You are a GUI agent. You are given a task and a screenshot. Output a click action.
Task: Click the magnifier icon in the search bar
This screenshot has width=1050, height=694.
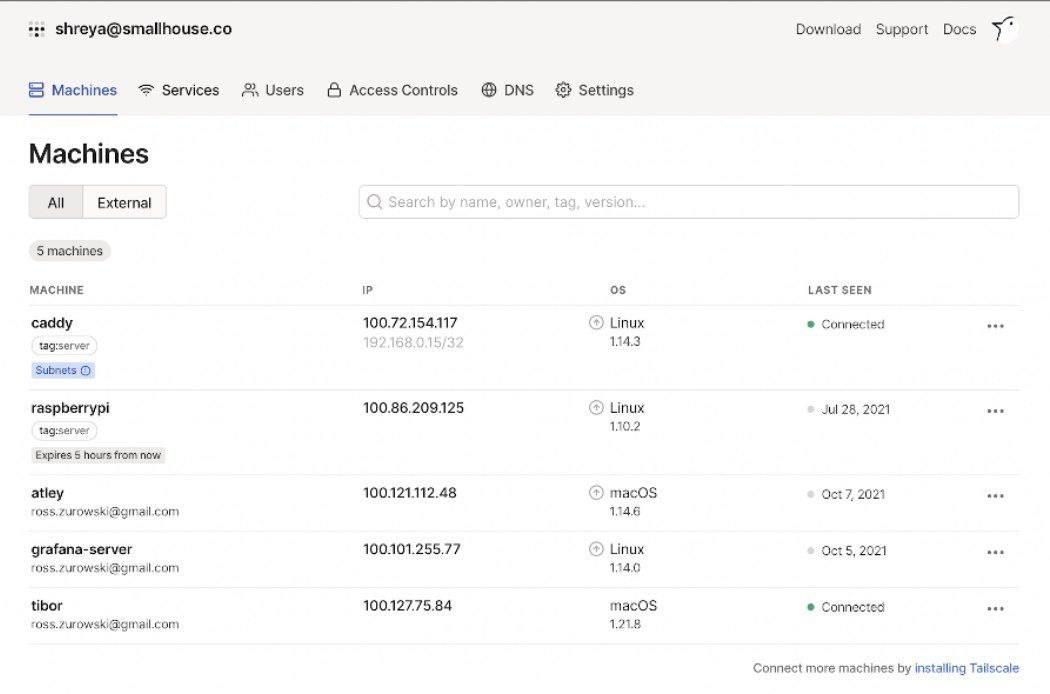pyautogui.click(x=374, y=201)
